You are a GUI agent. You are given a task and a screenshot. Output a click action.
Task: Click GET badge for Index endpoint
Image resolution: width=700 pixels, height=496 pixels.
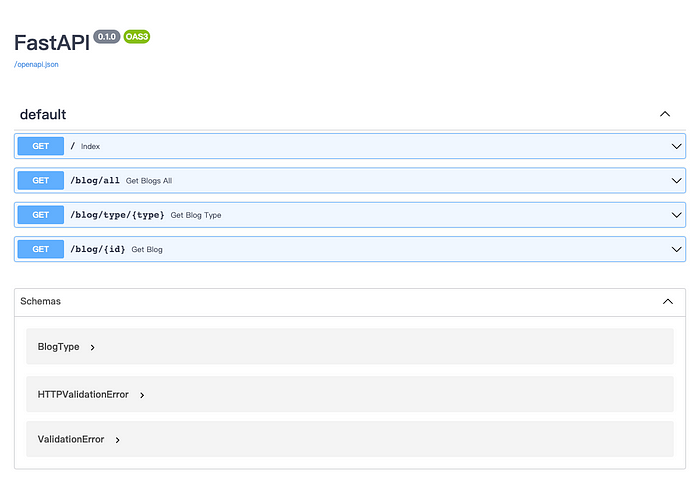41,146
